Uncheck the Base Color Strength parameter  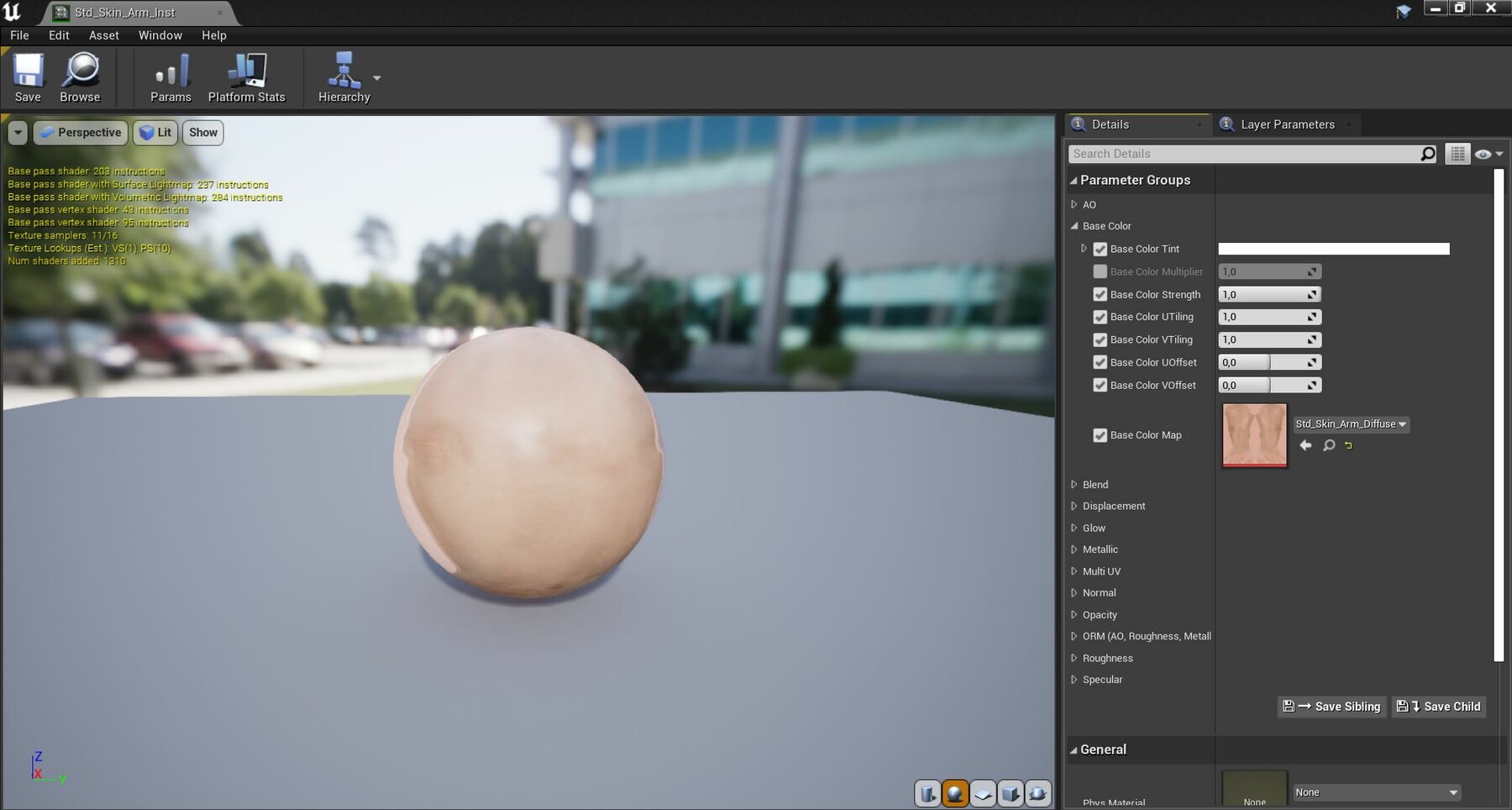[1100, 294]
